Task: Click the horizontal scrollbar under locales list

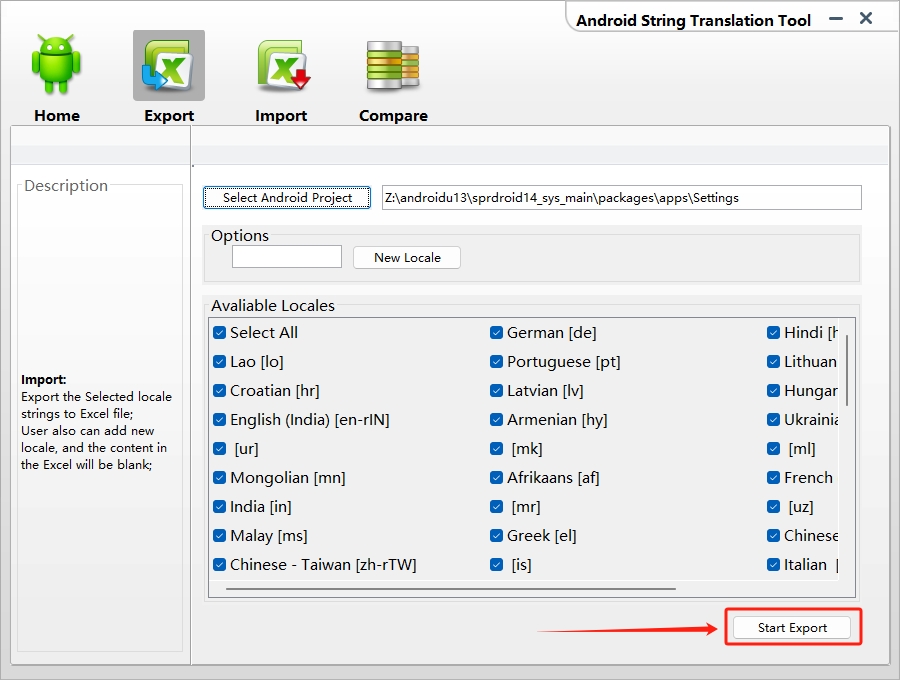Action: point(451,589)
